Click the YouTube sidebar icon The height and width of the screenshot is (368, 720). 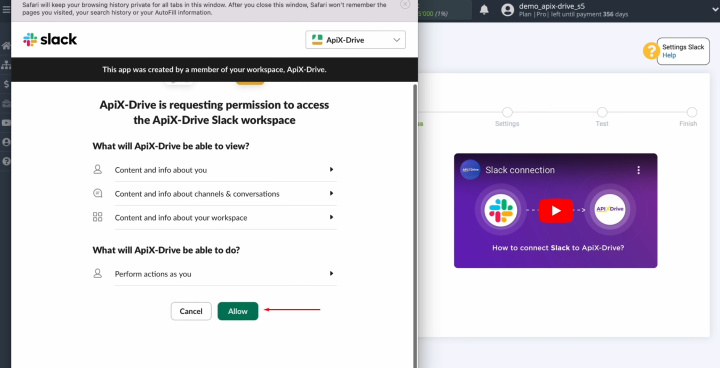click(6, 123)
